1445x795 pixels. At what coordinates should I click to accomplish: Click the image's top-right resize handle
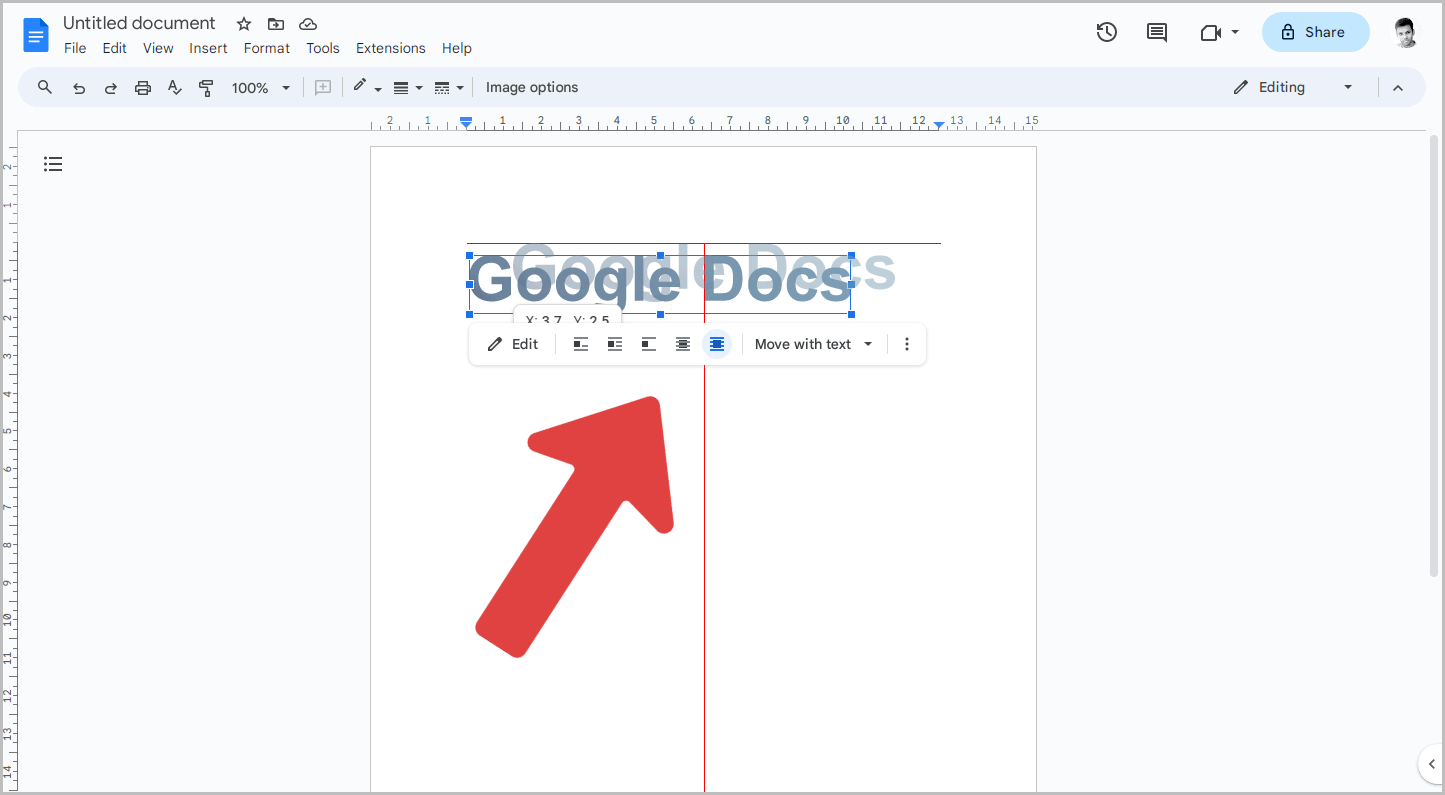coord(851,255)
